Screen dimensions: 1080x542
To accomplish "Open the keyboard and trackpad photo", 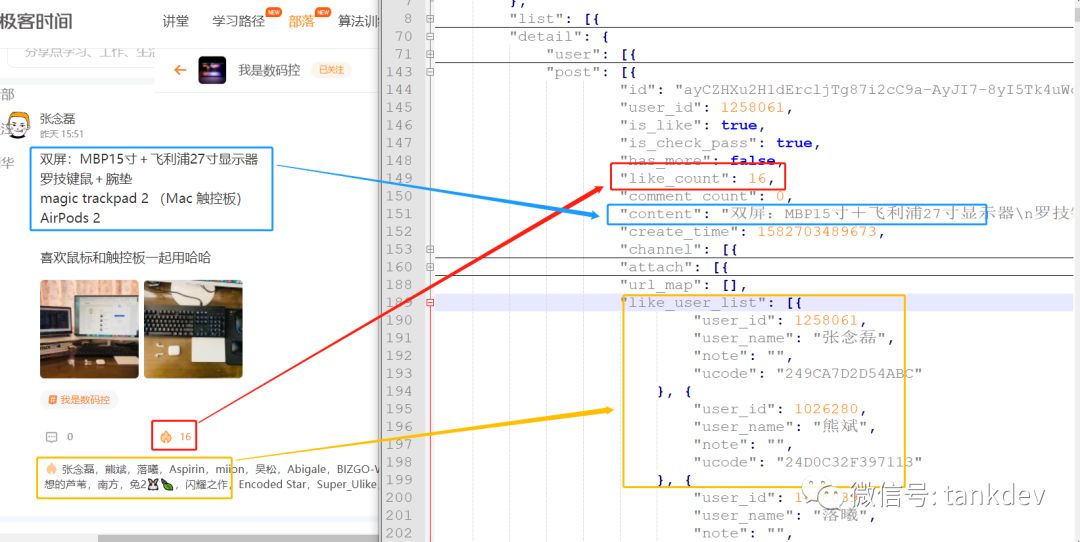I will click(194, 329).
